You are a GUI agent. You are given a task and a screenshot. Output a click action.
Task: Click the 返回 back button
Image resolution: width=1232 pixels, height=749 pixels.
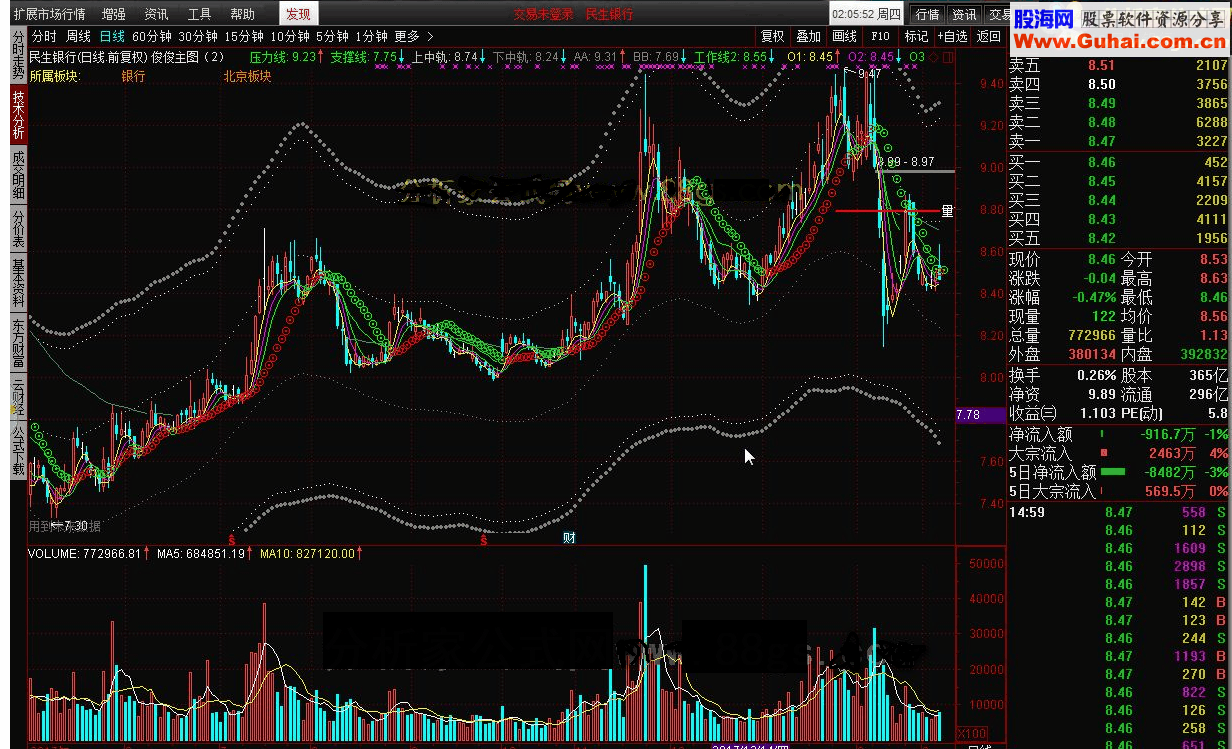(989, 36)
